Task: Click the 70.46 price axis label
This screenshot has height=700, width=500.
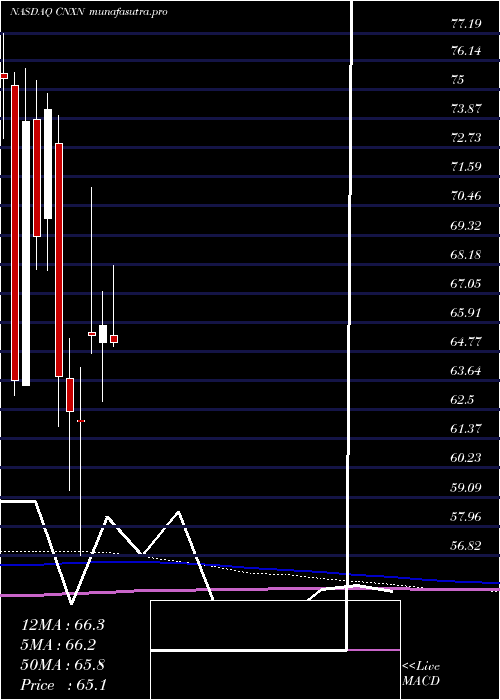Action: (x=466, y=196)
